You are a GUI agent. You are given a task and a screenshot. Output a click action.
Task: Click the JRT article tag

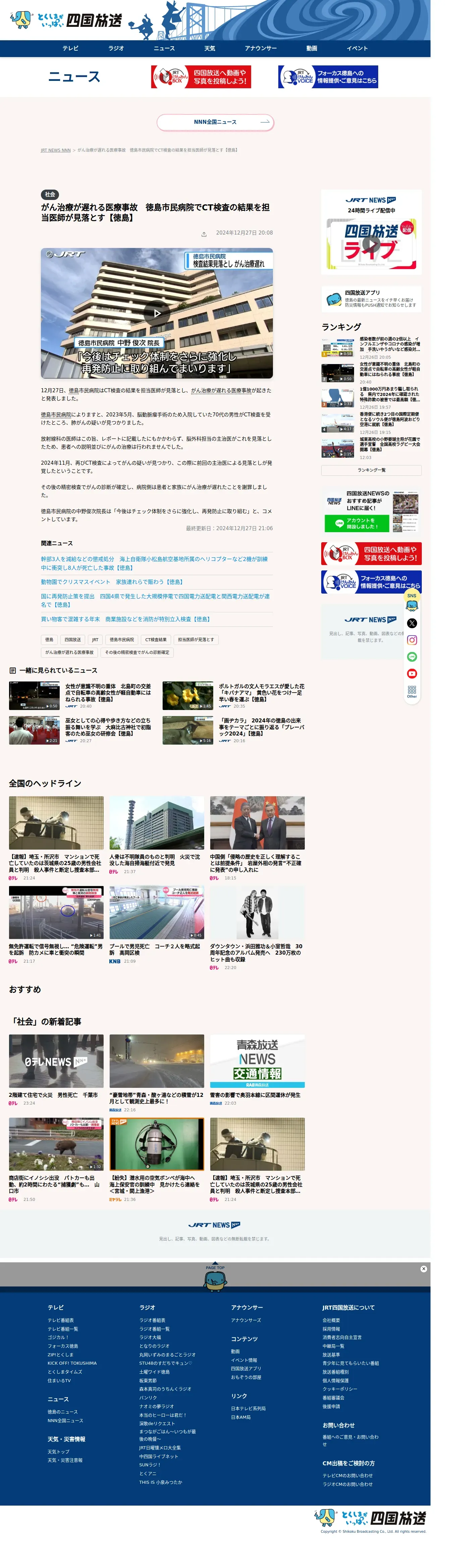click(95, 640)
